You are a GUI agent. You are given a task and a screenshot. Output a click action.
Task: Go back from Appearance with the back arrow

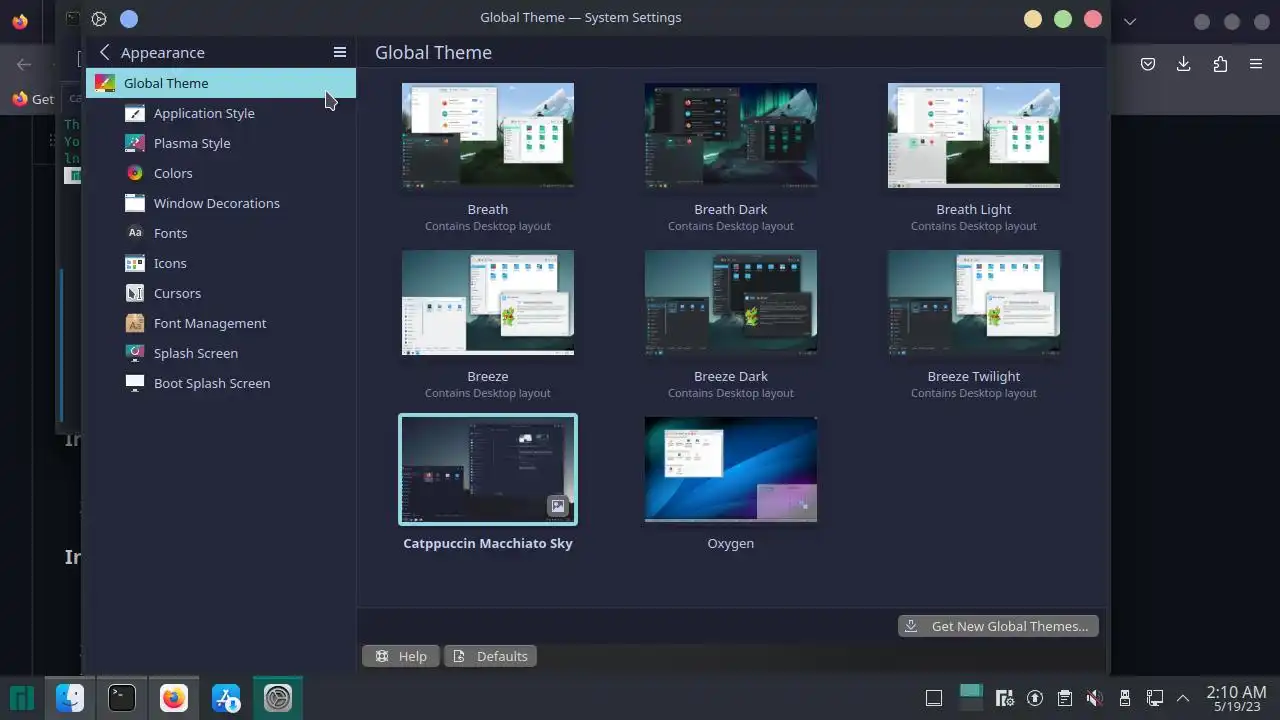pyautogui.click(x=105, y=52)
